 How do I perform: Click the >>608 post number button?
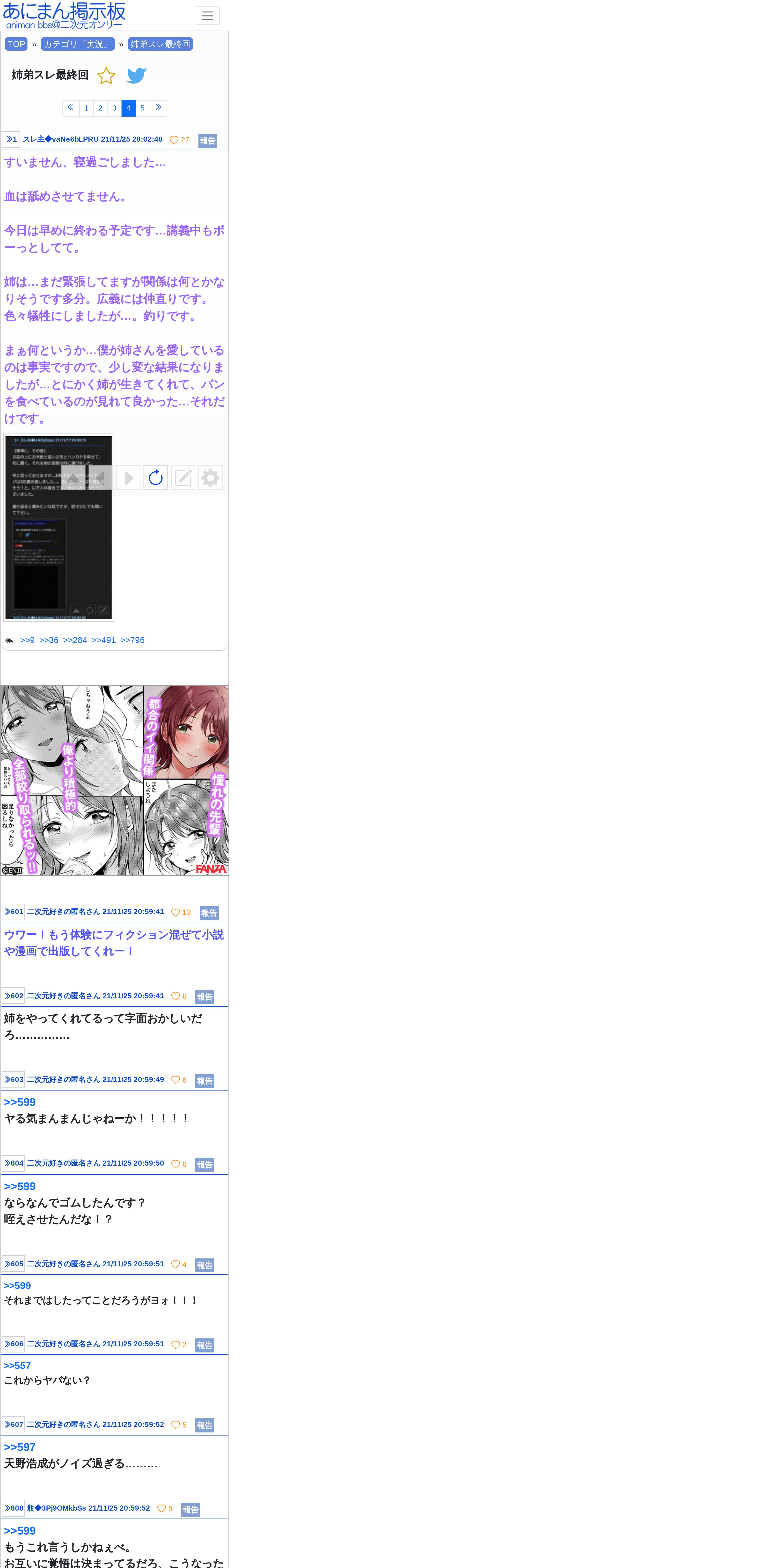click(13, 1508)
